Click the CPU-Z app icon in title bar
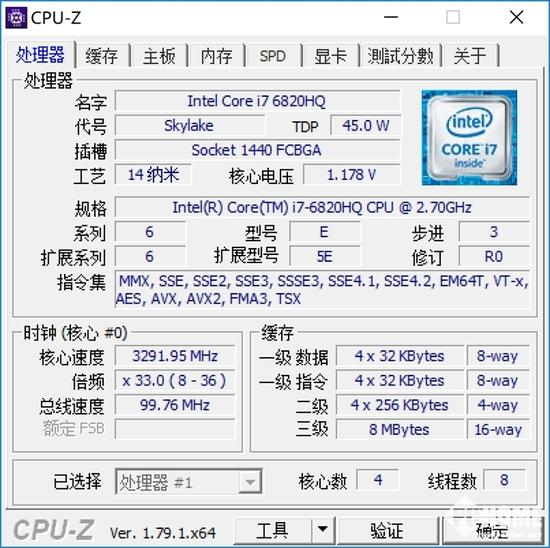550x548 pixels. [16, 18]
